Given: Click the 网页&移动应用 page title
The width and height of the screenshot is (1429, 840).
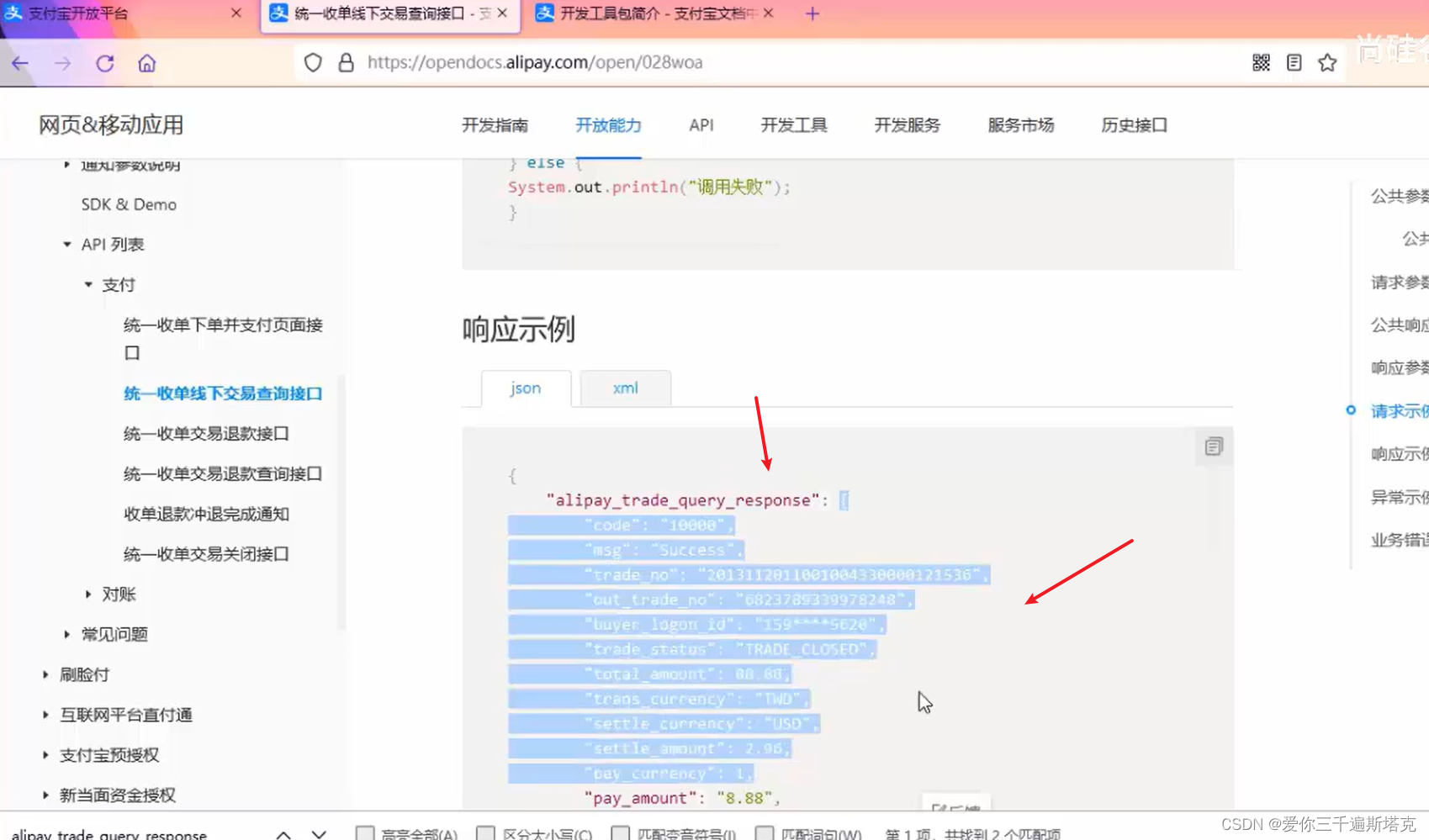Looking at the screenshot, I should (111, 125).
